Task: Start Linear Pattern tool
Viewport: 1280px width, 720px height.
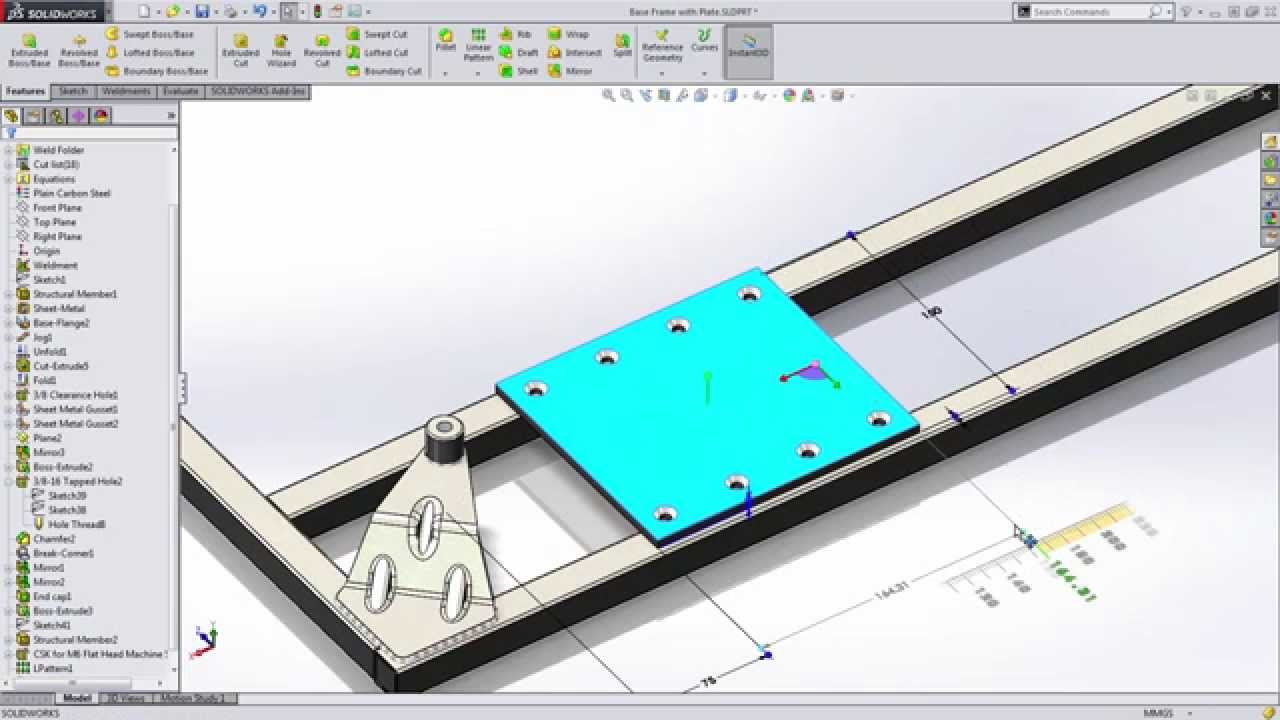Action: tap(479, 46)
